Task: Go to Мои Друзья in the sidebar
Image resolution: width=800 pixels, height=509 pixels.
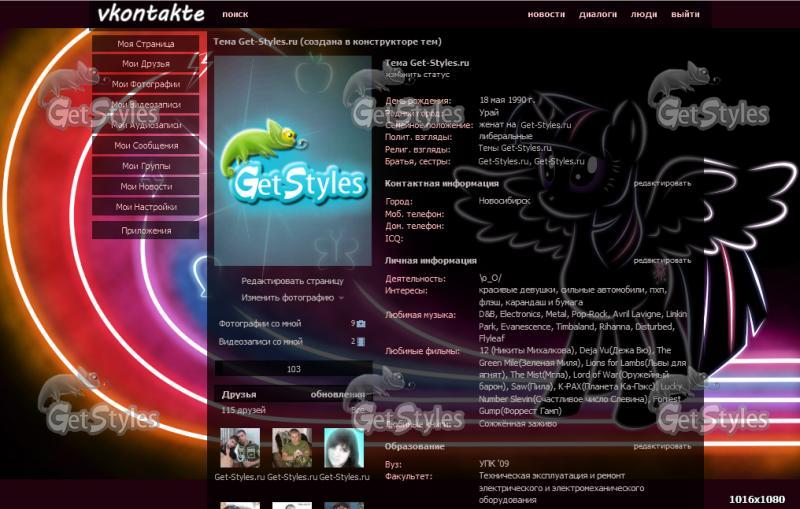Action: (x=146, y=65)
